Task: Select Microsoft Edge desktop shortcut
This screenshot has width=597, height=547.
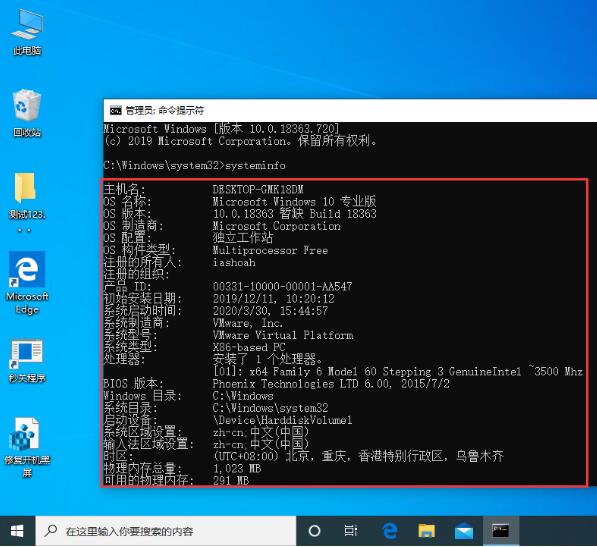Action: click(x=27, y=282)
